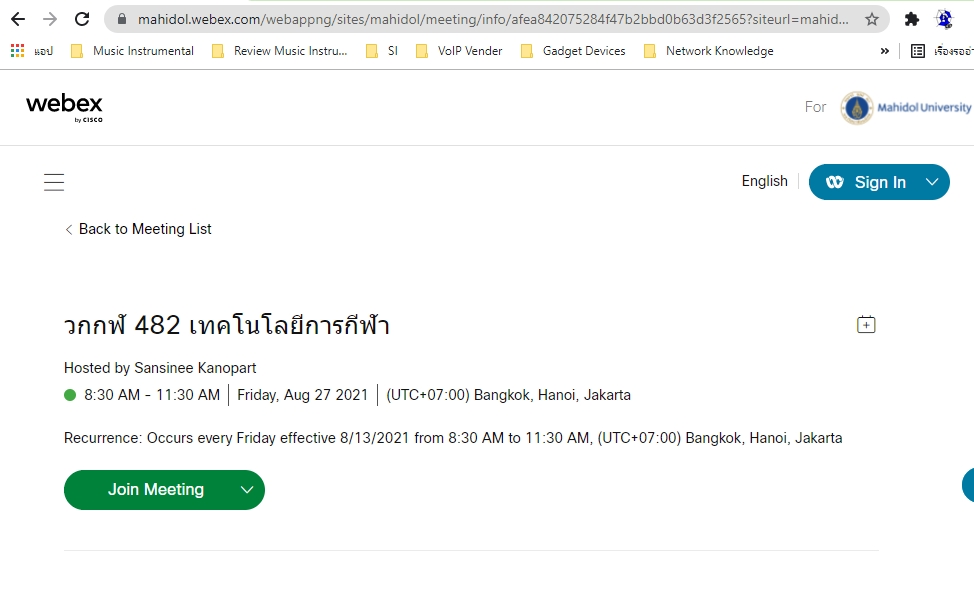Click the Webex by Cisco logo
This screenshot has width=974, height=598.
(64, 107)
